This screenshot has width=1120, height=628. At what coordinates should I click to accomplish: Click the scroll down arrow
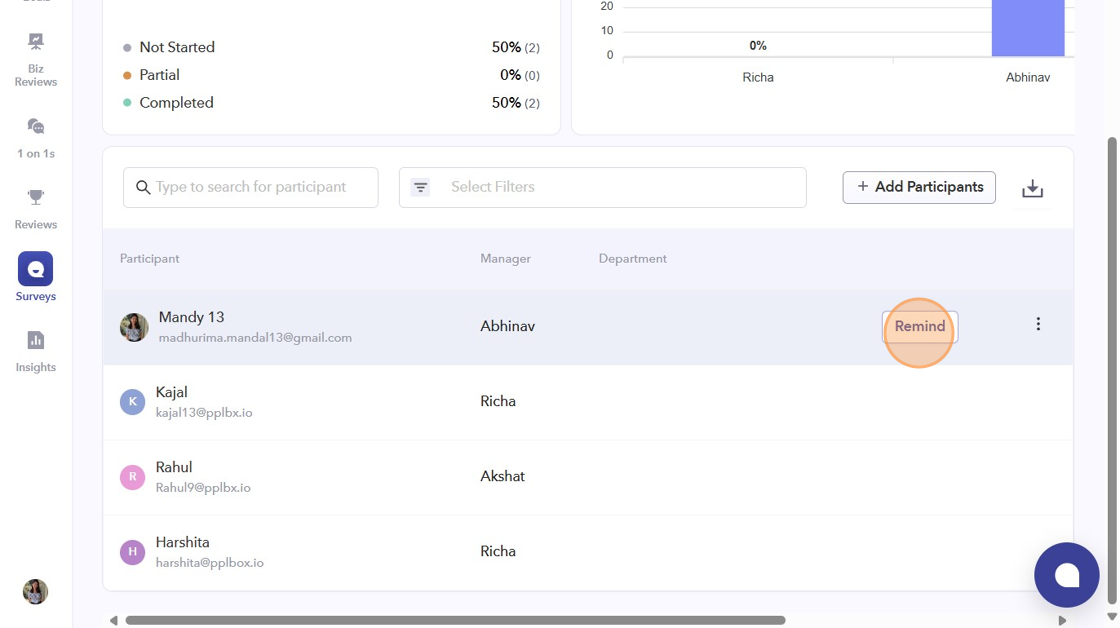1111,617
